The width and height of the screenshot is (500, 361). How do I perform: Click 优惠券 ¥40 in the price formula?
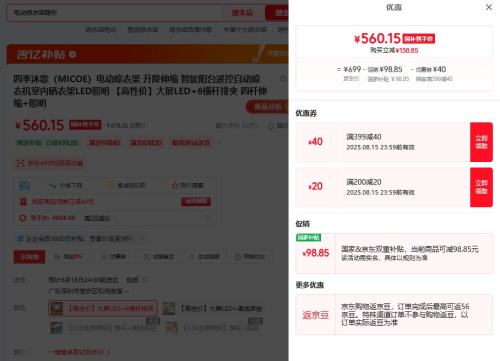(431, 69)
